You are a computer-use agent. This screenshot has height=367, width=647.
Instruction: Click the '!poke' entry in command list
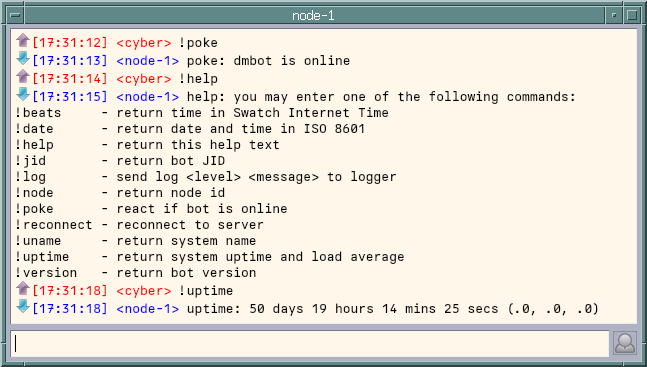(x=151, y=209)
